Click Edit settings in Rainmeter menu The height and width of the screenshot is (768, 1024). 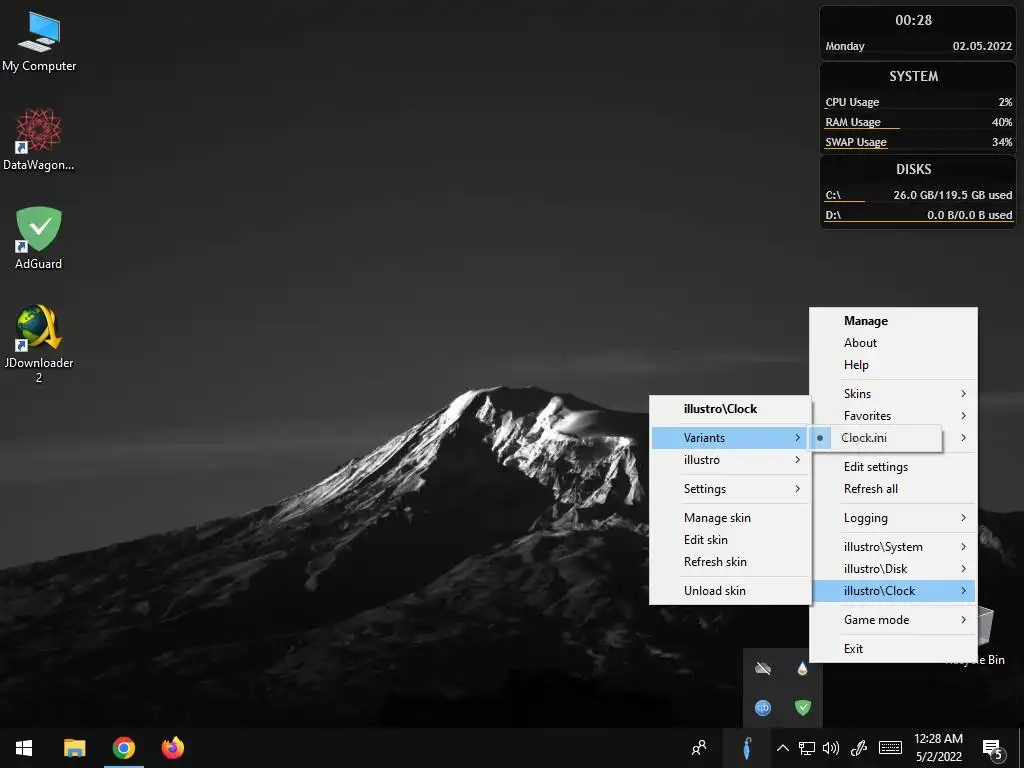tap(893, 467)
